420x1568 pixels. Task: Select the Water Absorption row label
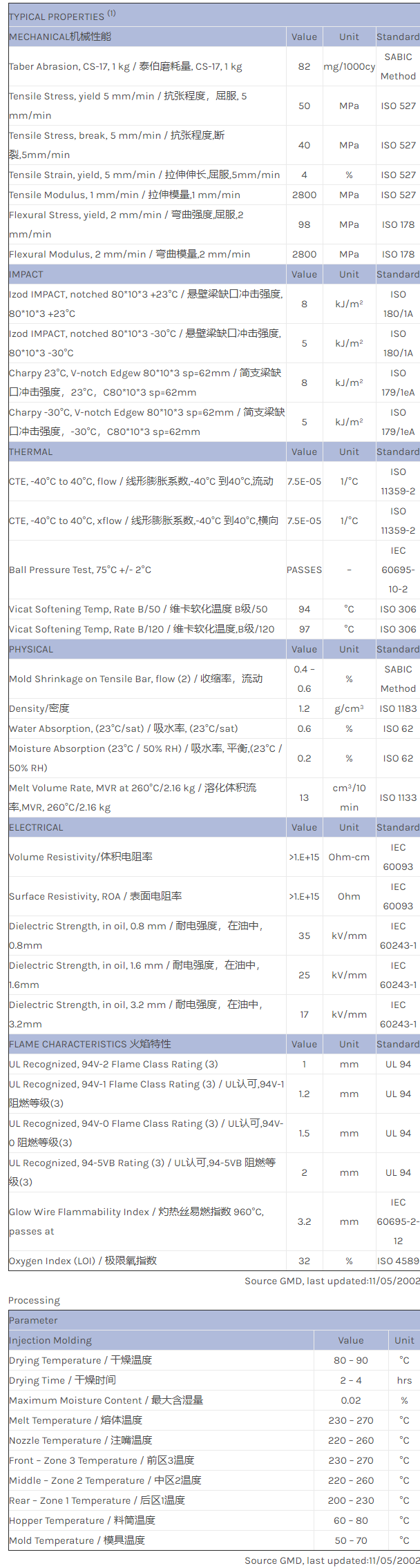(123, 728)
